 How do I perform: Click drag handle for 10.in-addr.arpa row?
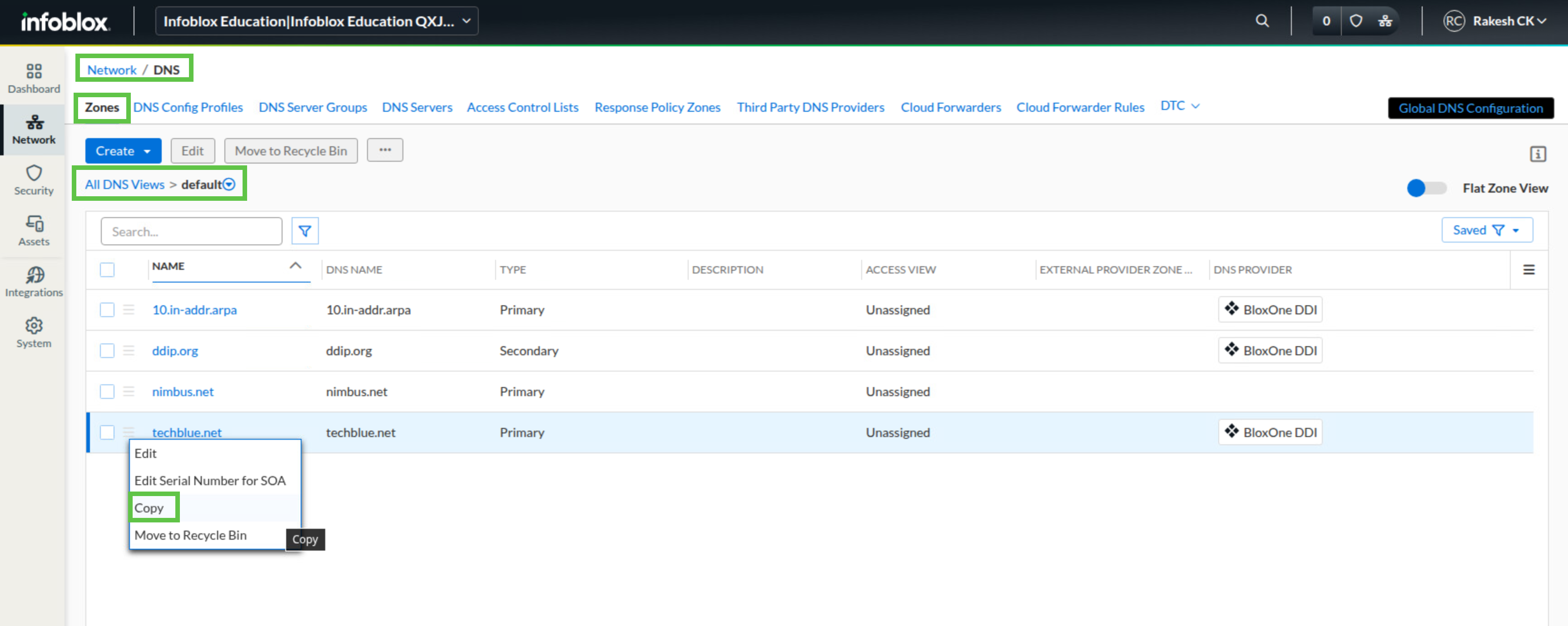coord(129,309)
